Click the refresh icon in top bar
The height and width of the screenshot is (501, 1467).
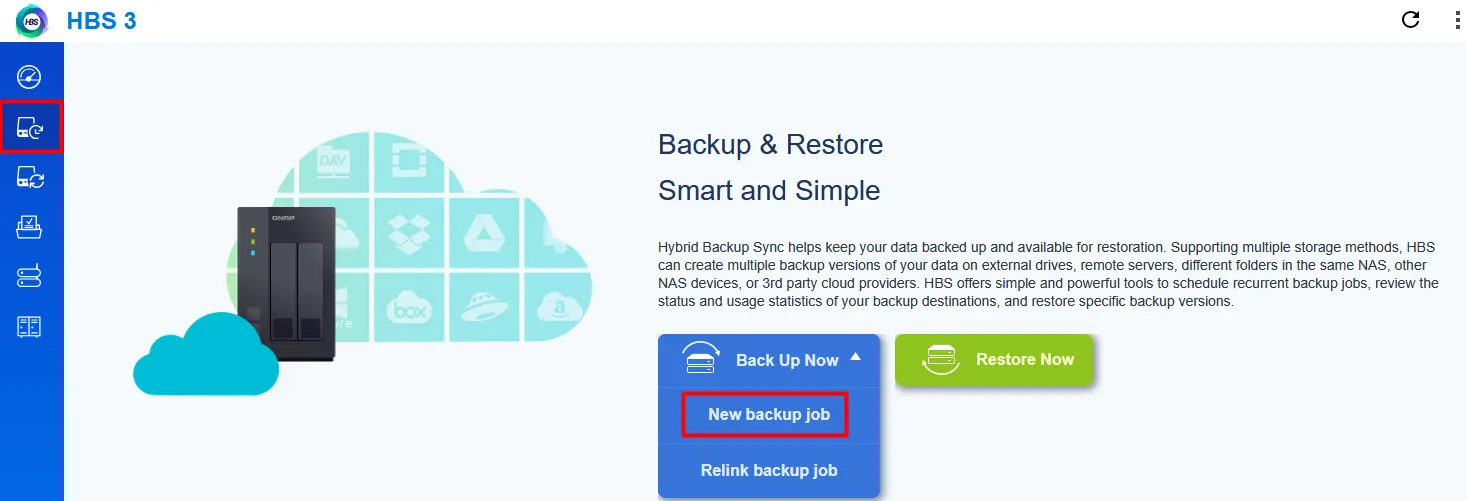[x=1411, y=20]
